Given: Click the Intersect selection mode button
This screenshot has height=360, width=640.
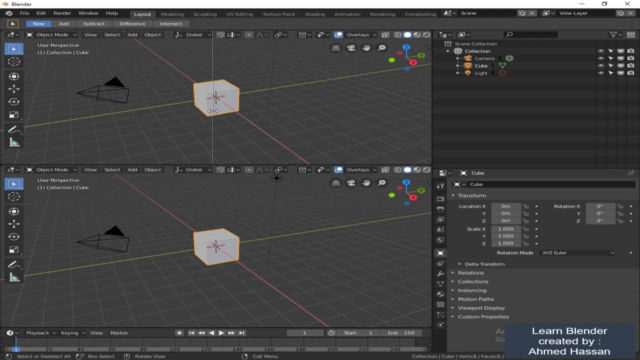Looking at the screenshot, I should coord(171,24).
